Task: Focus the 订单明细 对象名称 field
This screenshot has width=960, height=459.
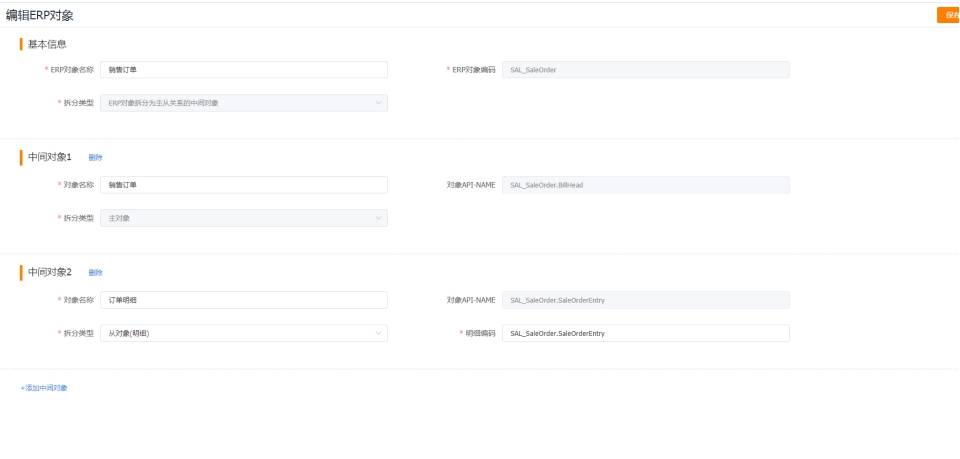Action: pos(244,300)
